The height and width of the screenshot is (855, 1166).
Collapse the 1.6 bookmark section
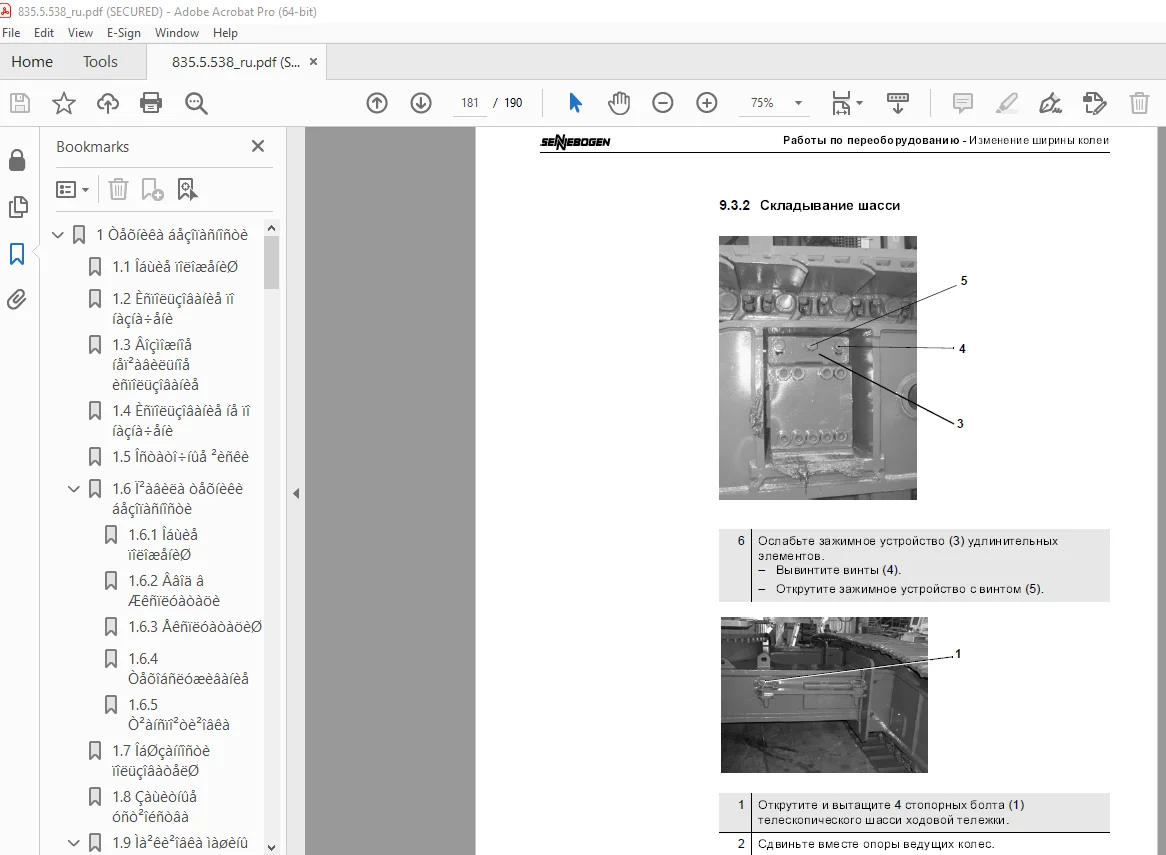74,489
